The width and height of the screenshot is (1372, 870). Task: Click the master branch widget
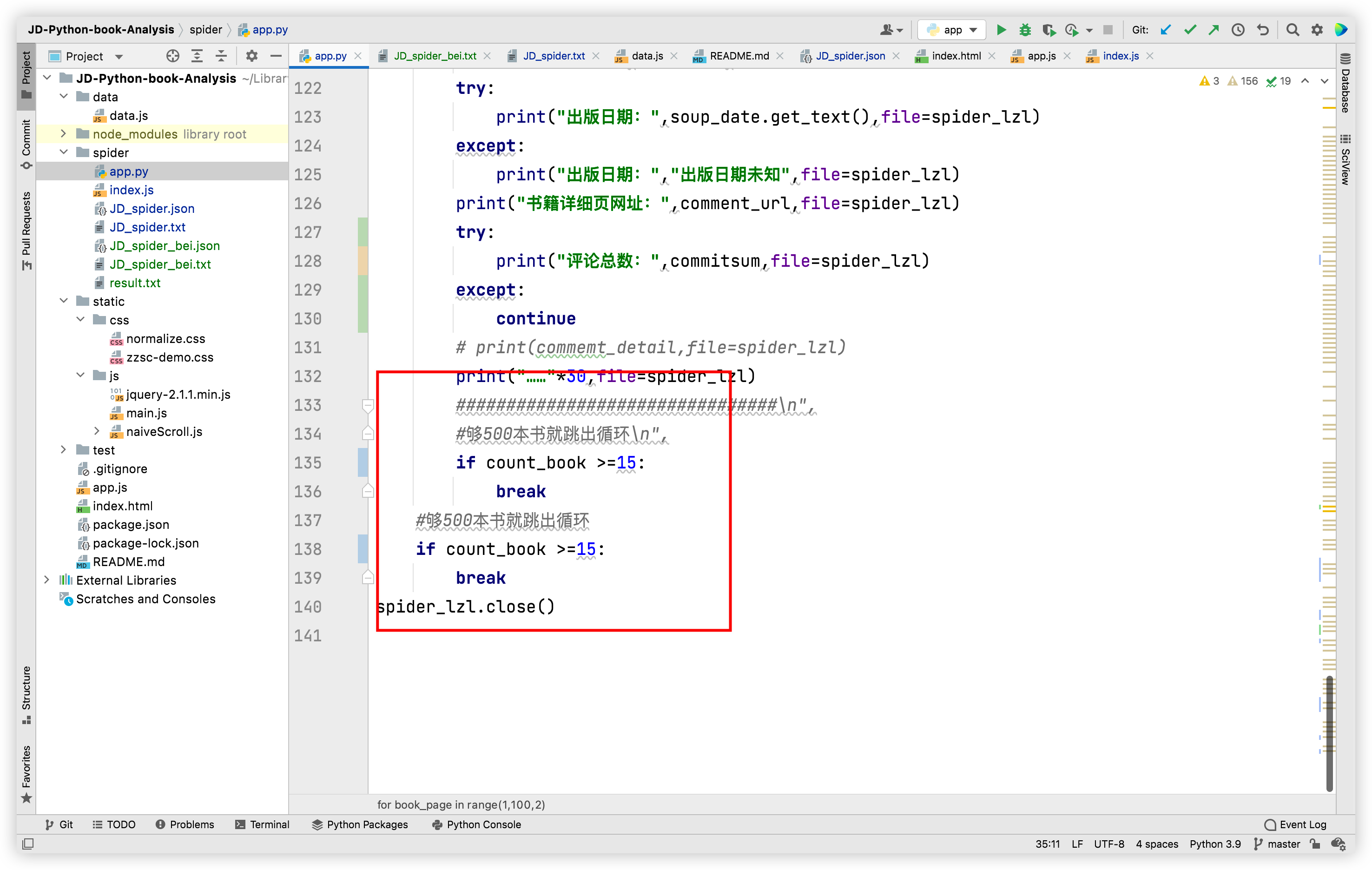tap(1277, 844)
